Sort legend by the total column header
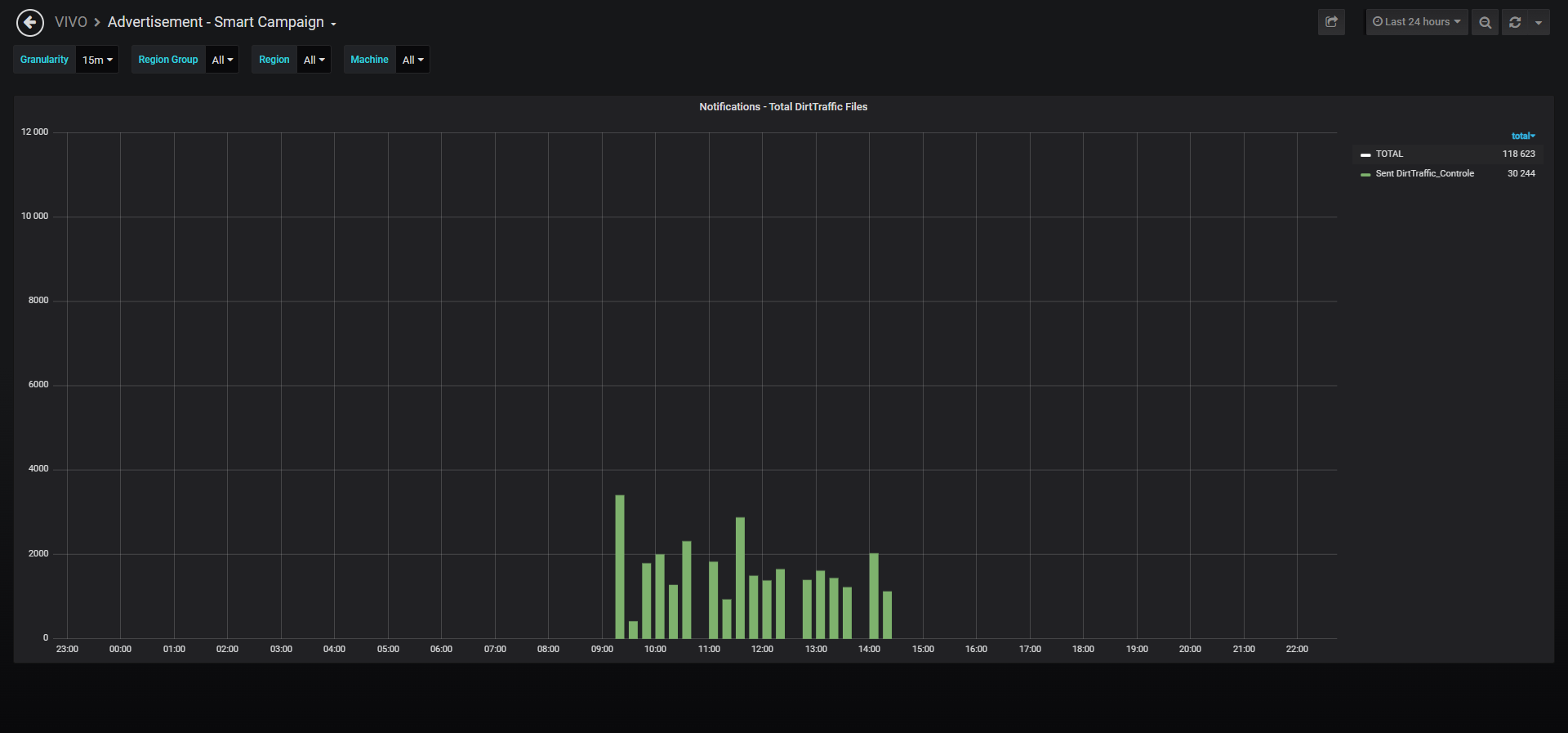This screenshot has width=1568, height=733. (1523, 136)
